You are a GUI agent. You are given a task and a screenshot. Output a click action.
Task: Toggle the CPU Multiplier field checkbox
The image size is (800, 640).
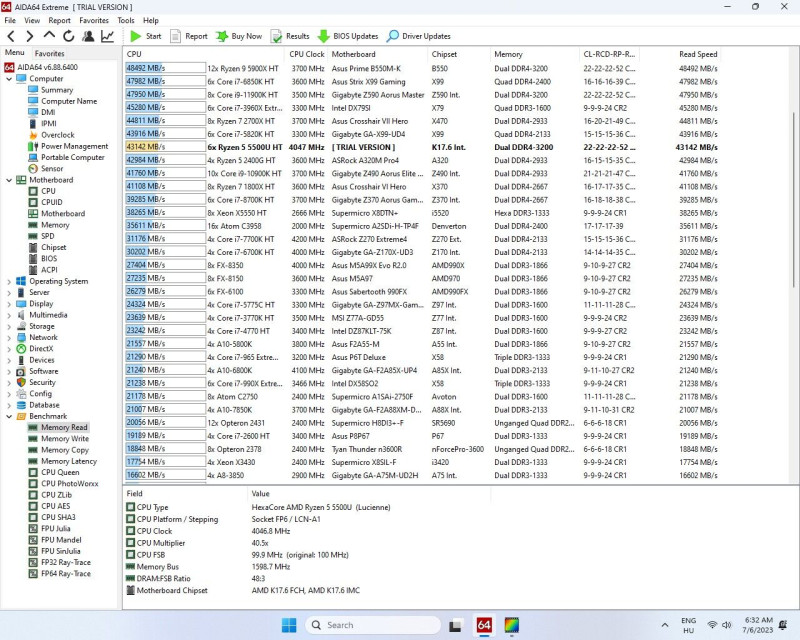[x=131, y=543]
